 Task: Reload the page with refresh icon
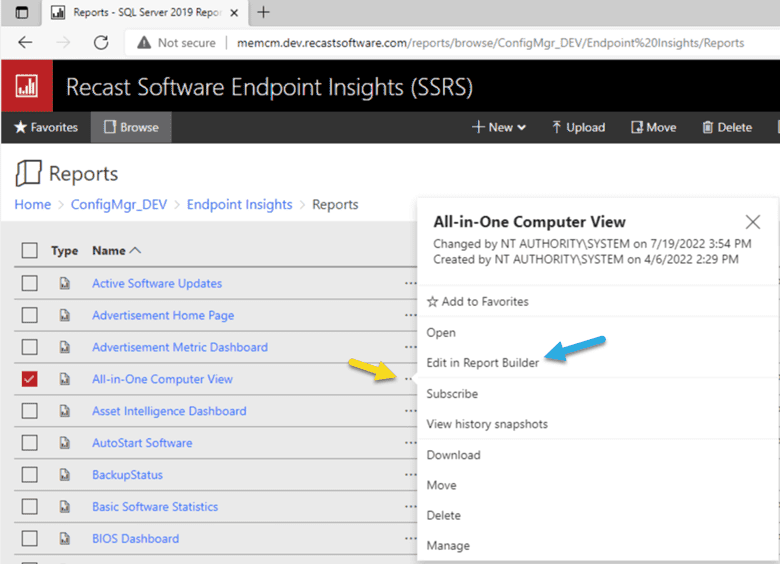tap(101, 43)
